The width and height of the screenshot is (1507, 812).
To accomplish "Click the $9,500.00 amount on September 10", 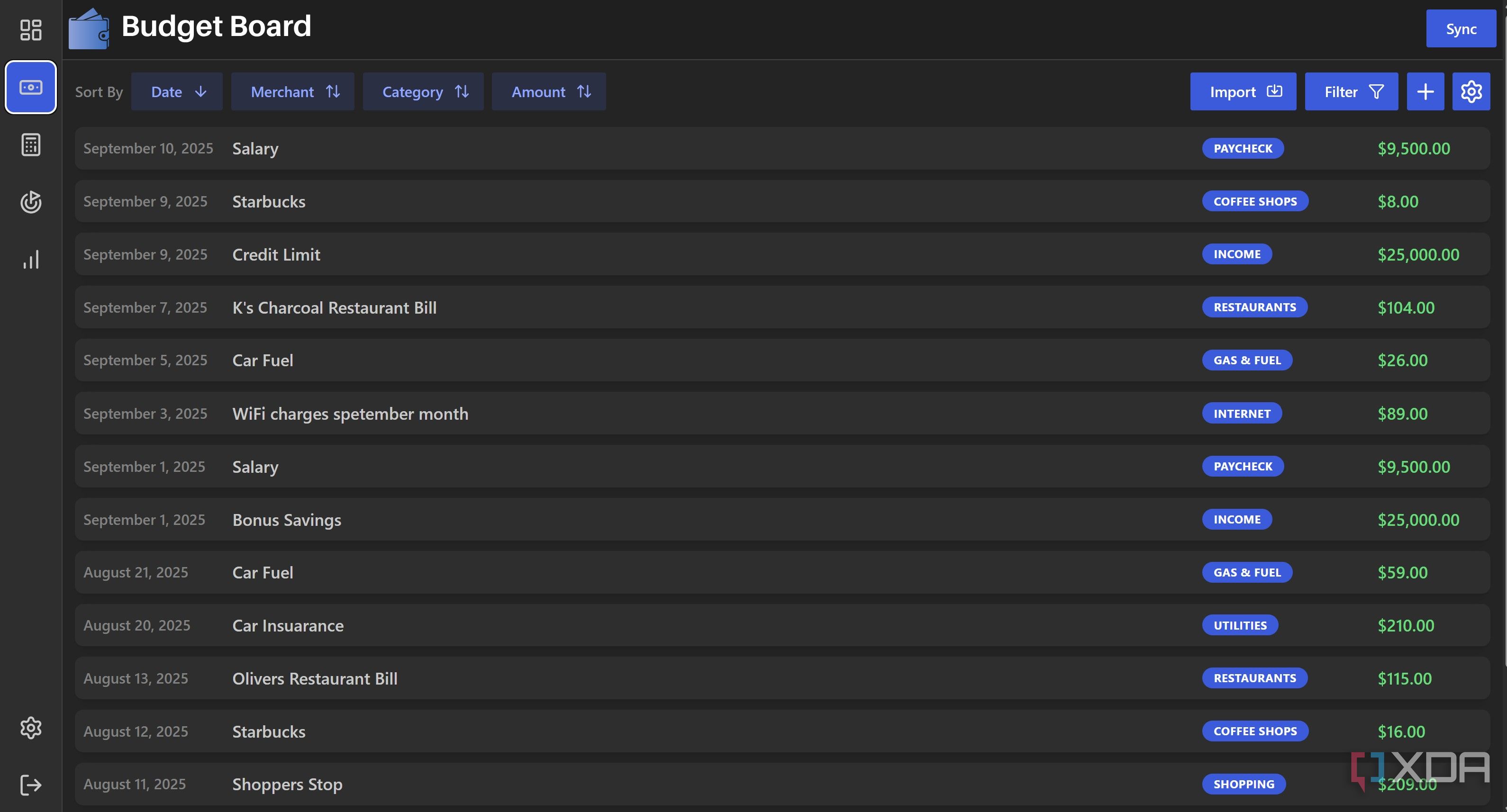I will click(x=1413, y=149).
